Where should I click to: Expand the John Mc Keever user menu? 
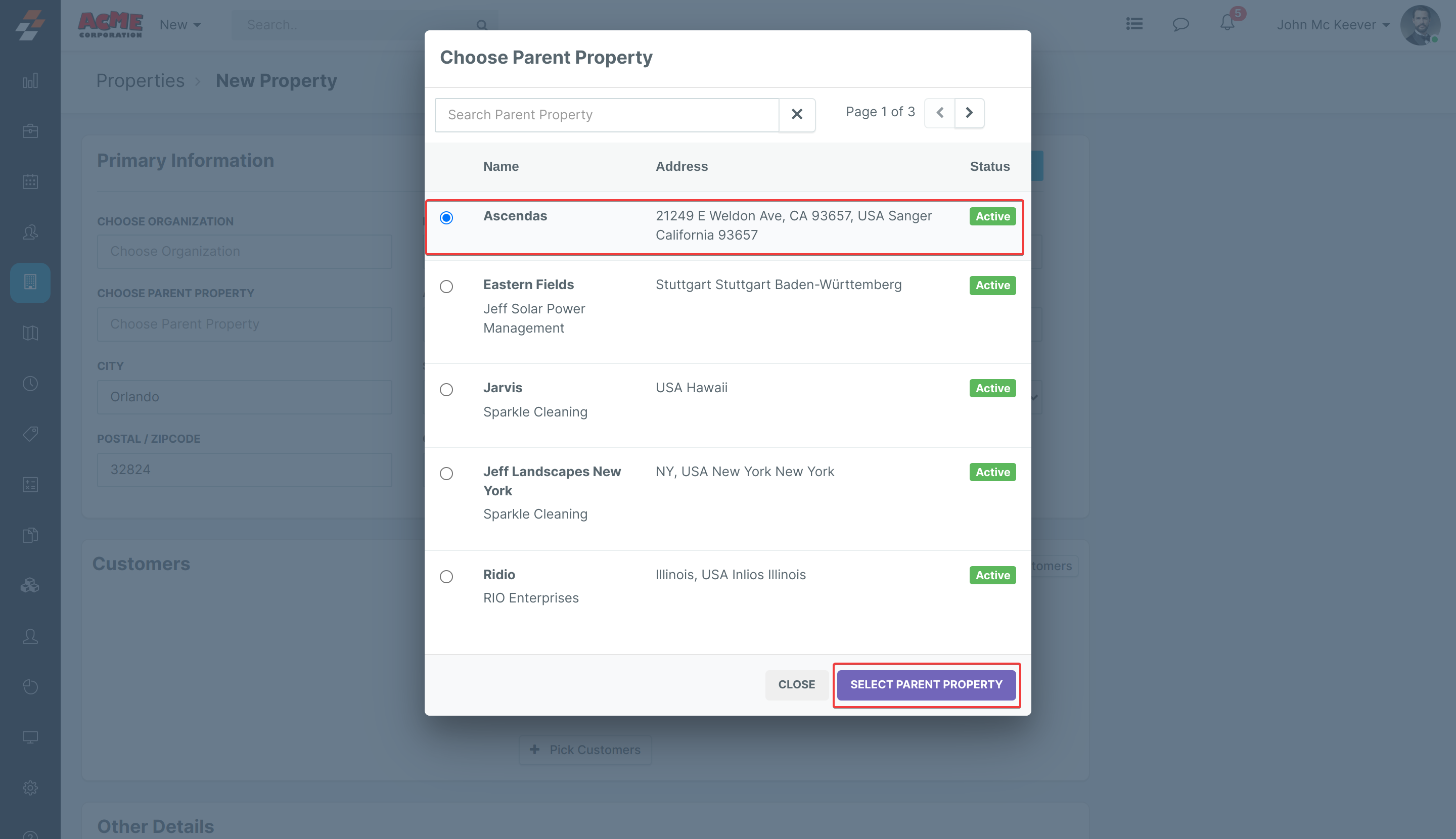[x=1333, y=25]
